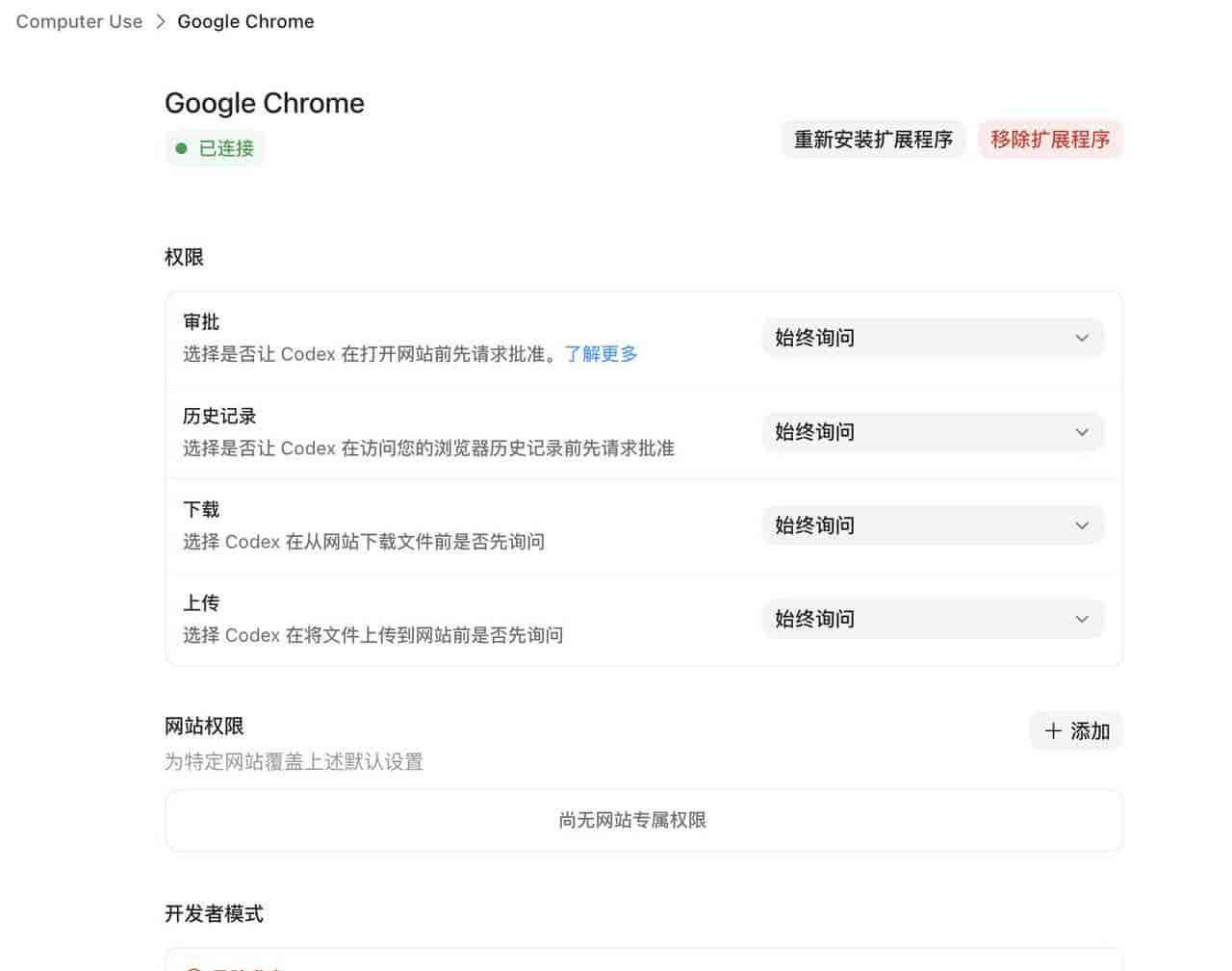Screen dimensions: 1232x971
Task: Click the breadcrumb chevron separator icon
Action: (161, 21)
